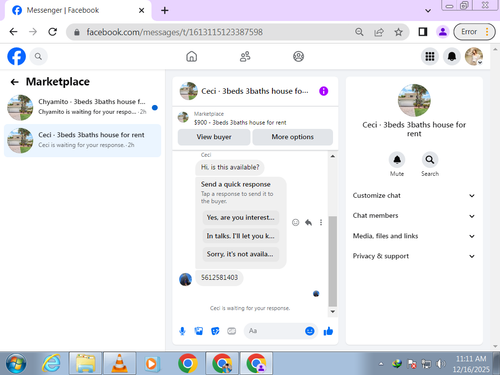React to message with emoji icon
500x375 pixels.
click(x=295, y=222)
